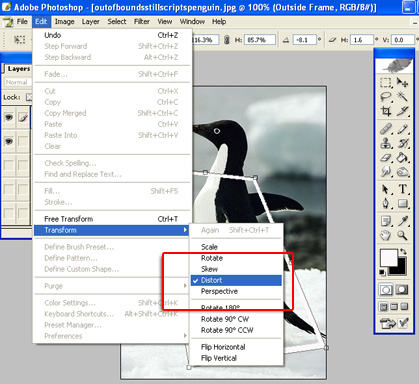Reset to default colors icon
Image resolution: width=419 pixels, height=384 pixels.
[382, 272]
